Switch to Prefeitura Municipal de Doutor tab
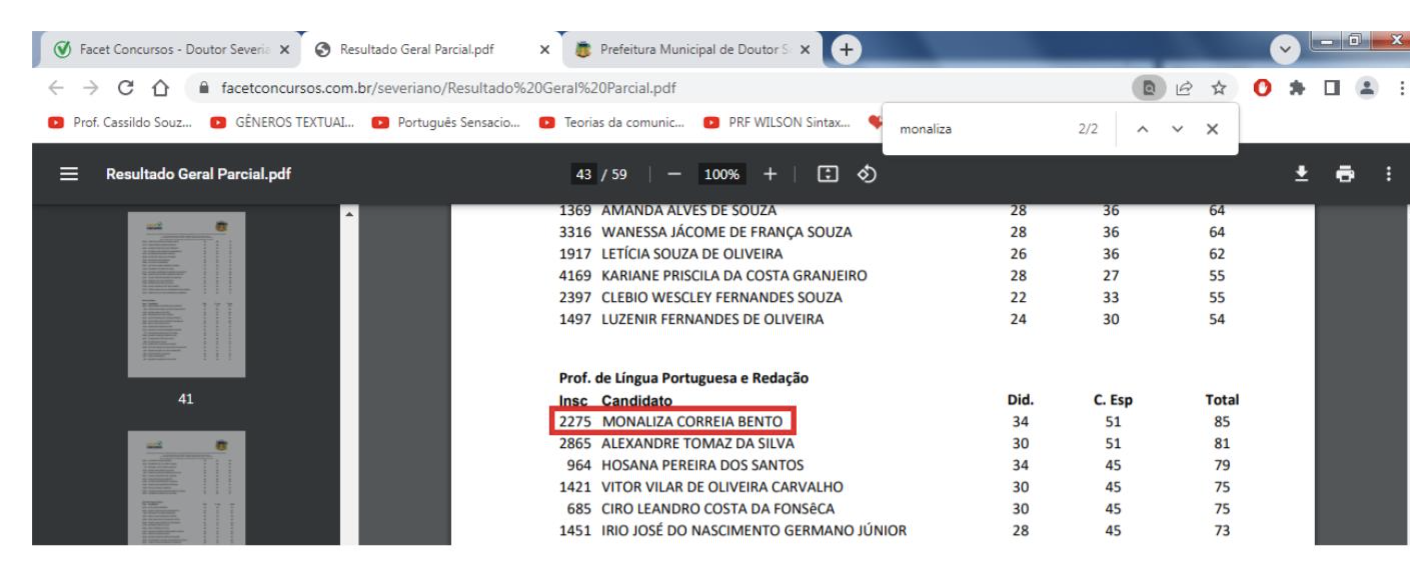Viewport: 1410px width, 578px height. pos(690,49)
